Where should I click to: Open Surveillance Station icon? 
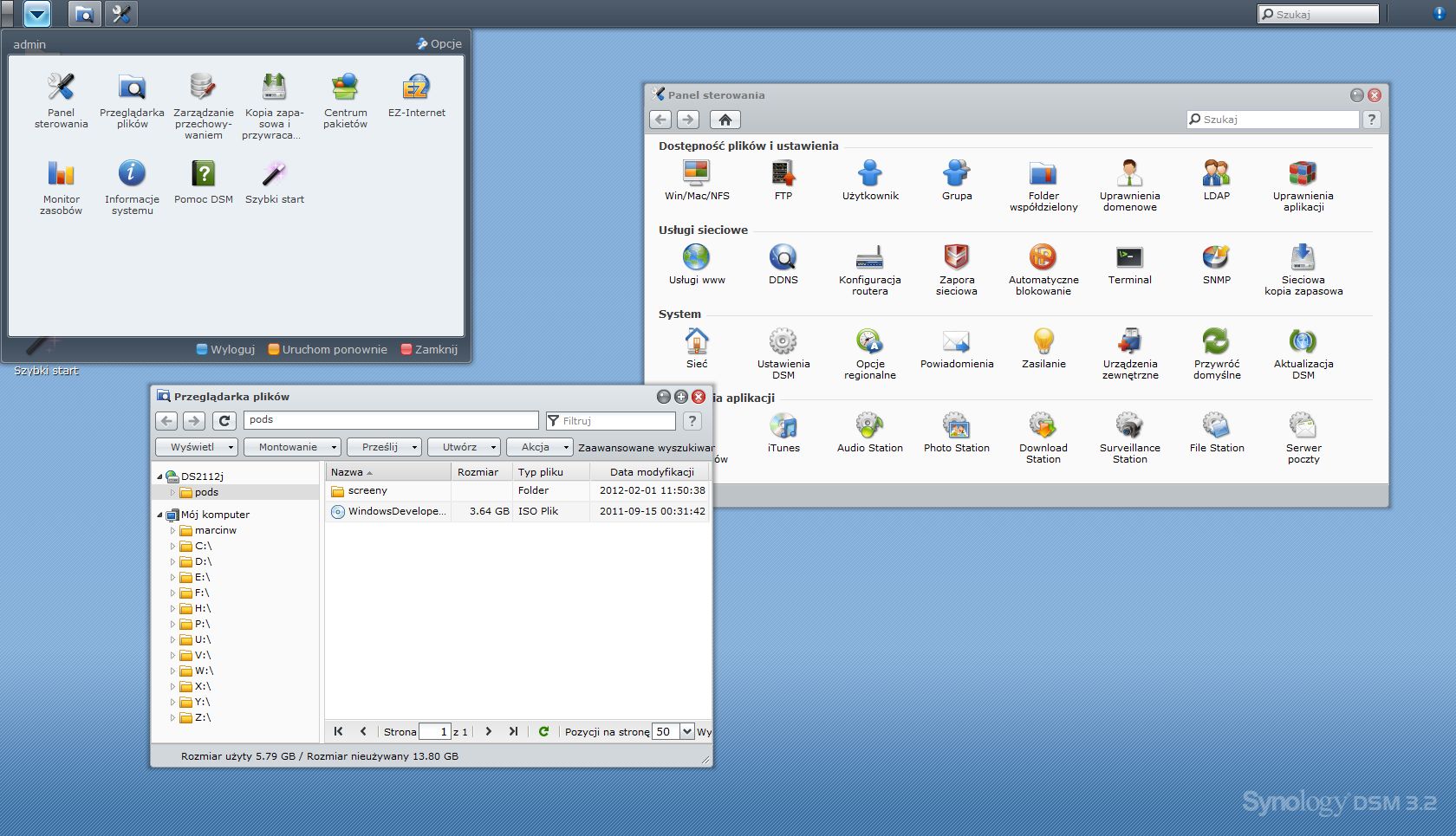point(1129,426)
